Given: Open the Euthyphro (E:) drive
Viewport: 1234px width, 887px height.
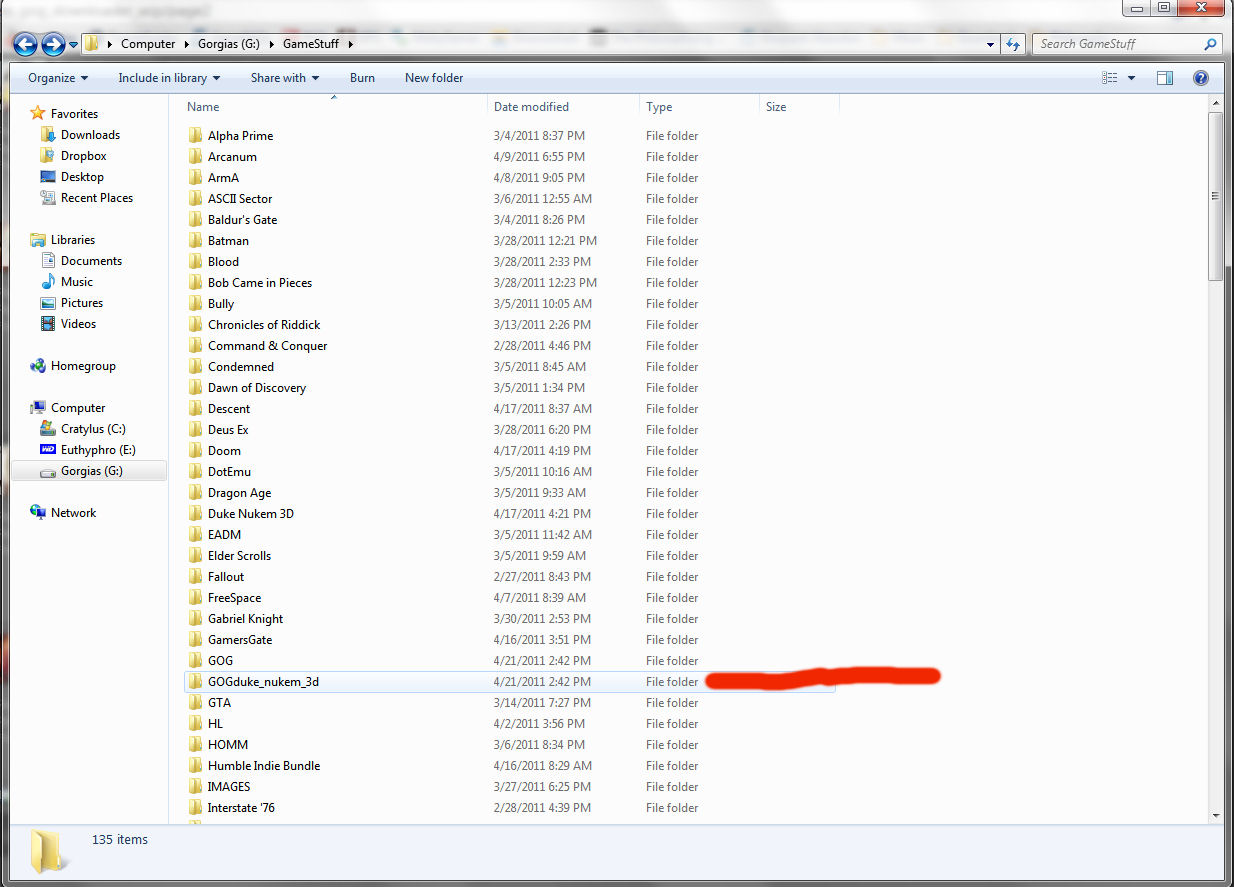Looking at the screenshot, I should pos(98,450).
